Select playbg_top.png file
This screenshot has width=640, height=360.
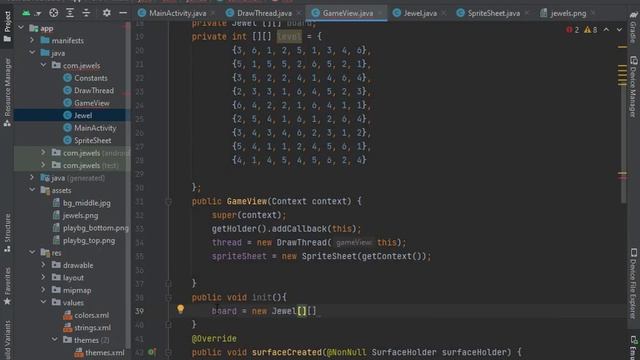tap(84, 240)
